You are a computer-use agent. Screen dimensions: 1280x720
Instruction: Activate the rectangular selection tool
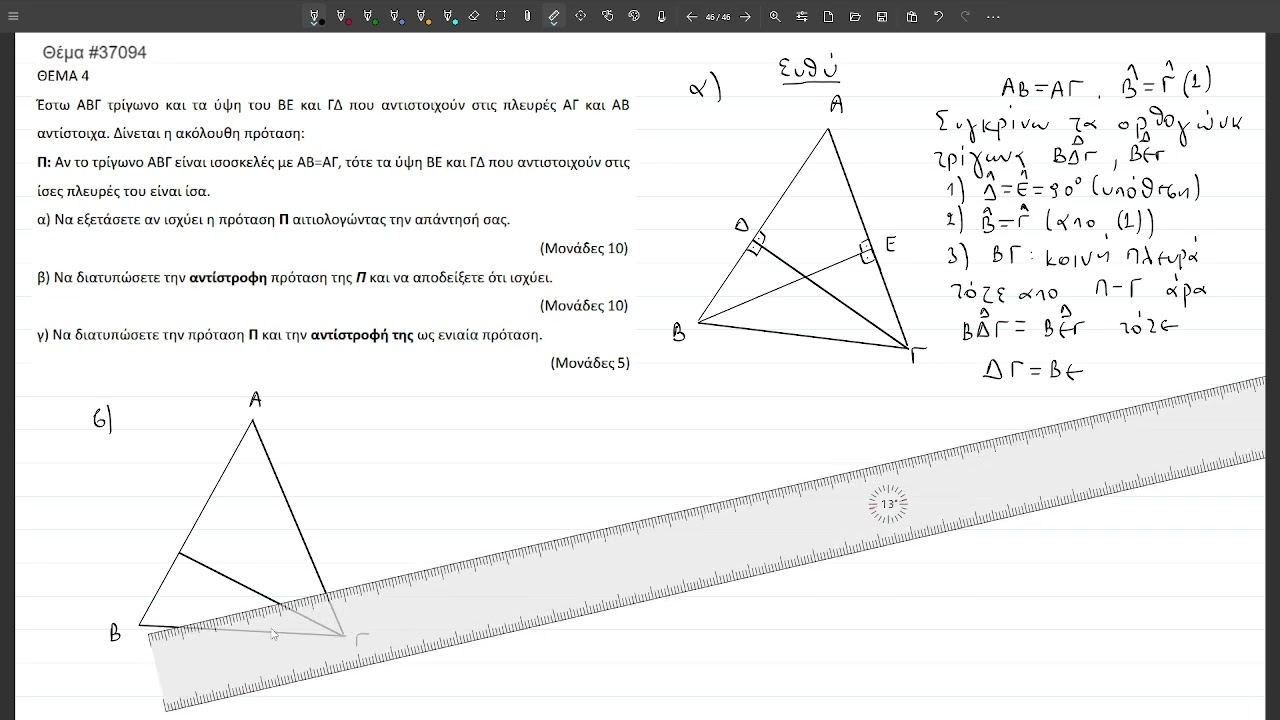[501, 16]
